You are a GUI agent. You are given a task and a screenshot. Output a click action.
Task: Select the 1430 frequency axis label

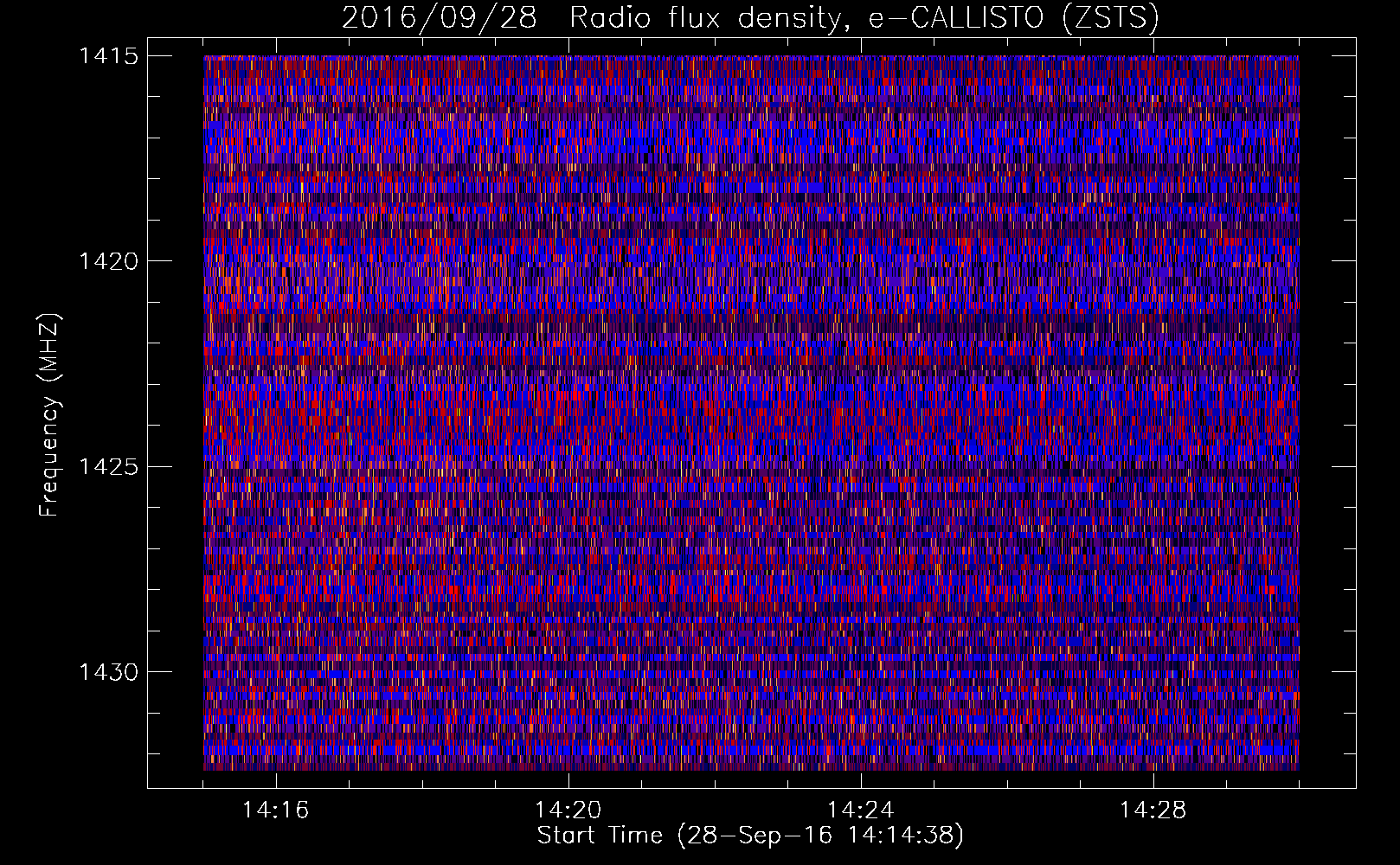108,672
